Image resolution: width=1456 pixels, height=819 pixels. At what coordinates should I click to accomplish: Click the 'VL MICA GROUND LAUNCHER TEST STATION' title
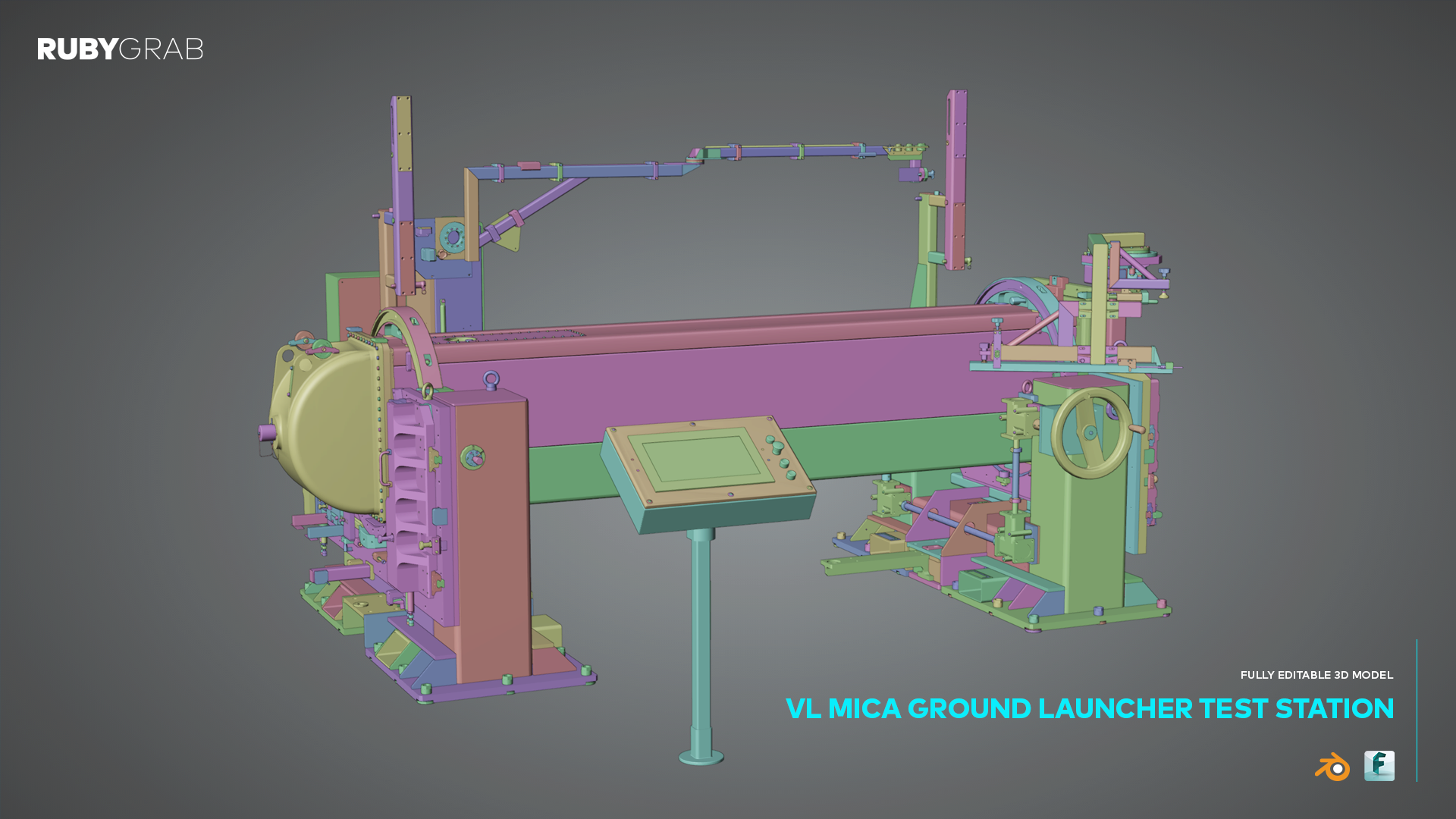click(1090, 708)
